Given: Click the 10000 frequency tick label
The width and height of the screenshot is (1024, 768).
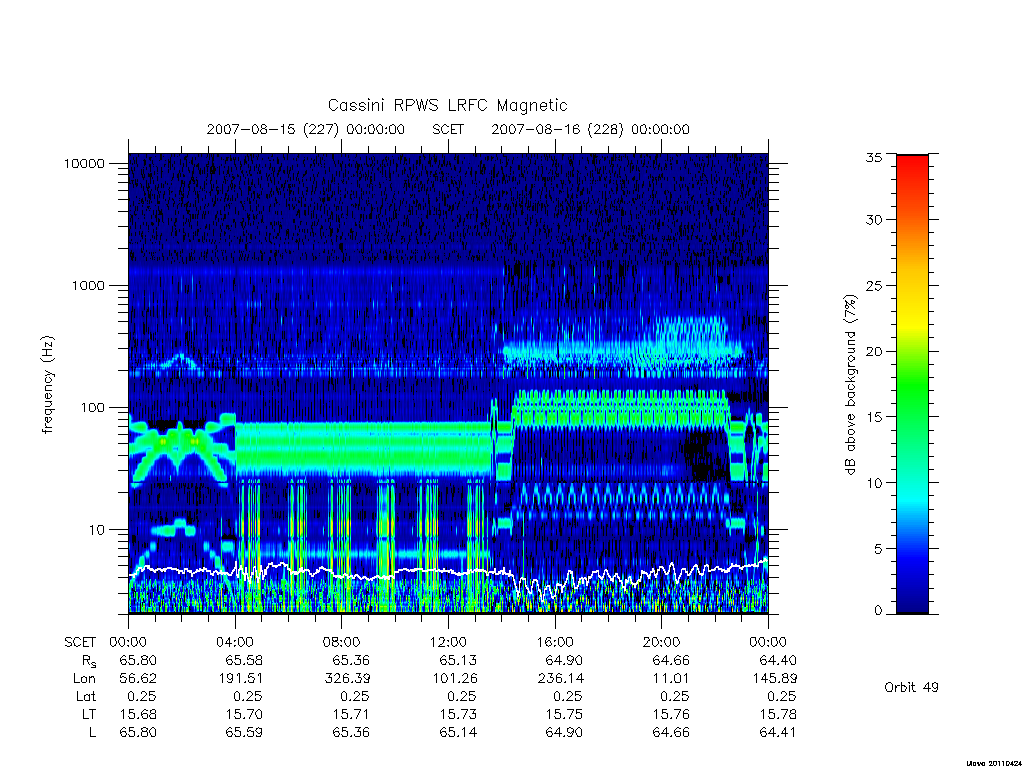Looking at the screenshot, I should (84, 163).
